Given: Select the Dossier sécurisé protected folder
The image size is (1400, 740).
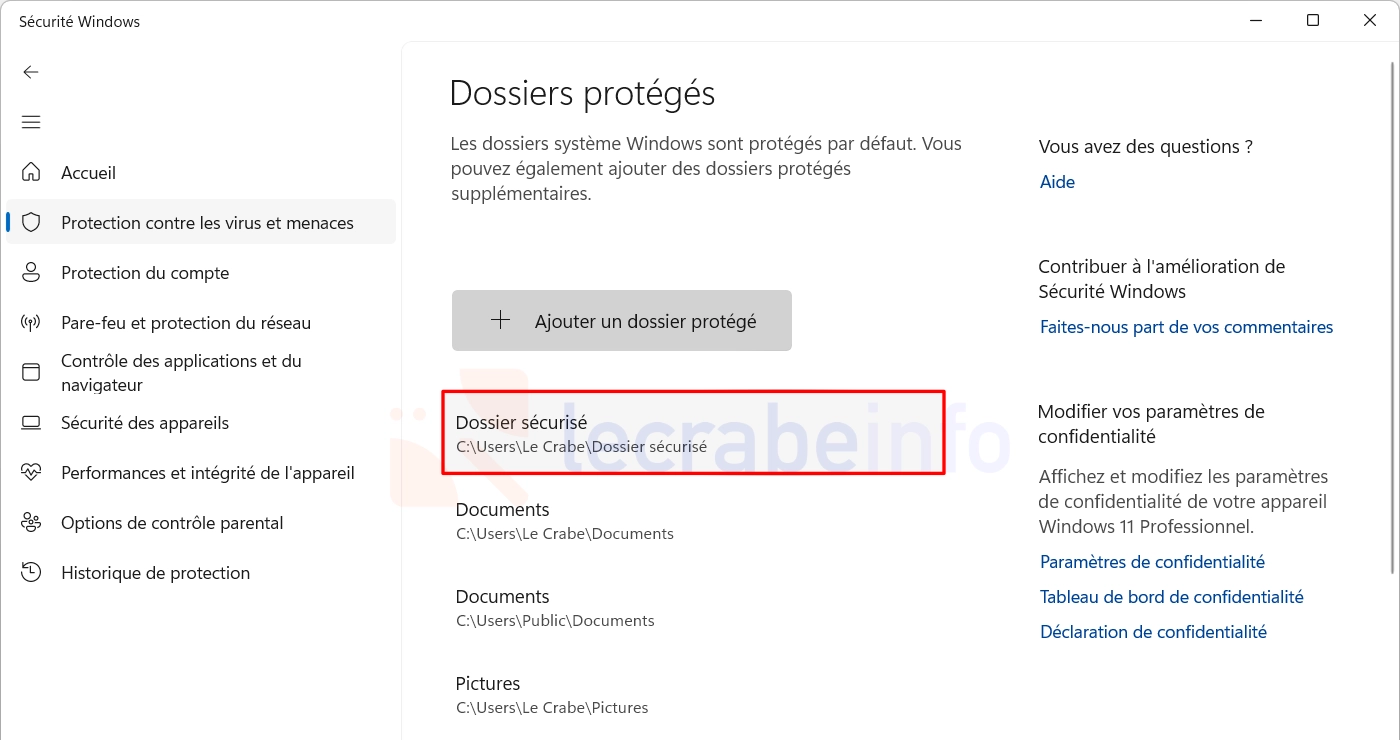Looking at the screenshot, I should 694,433.
